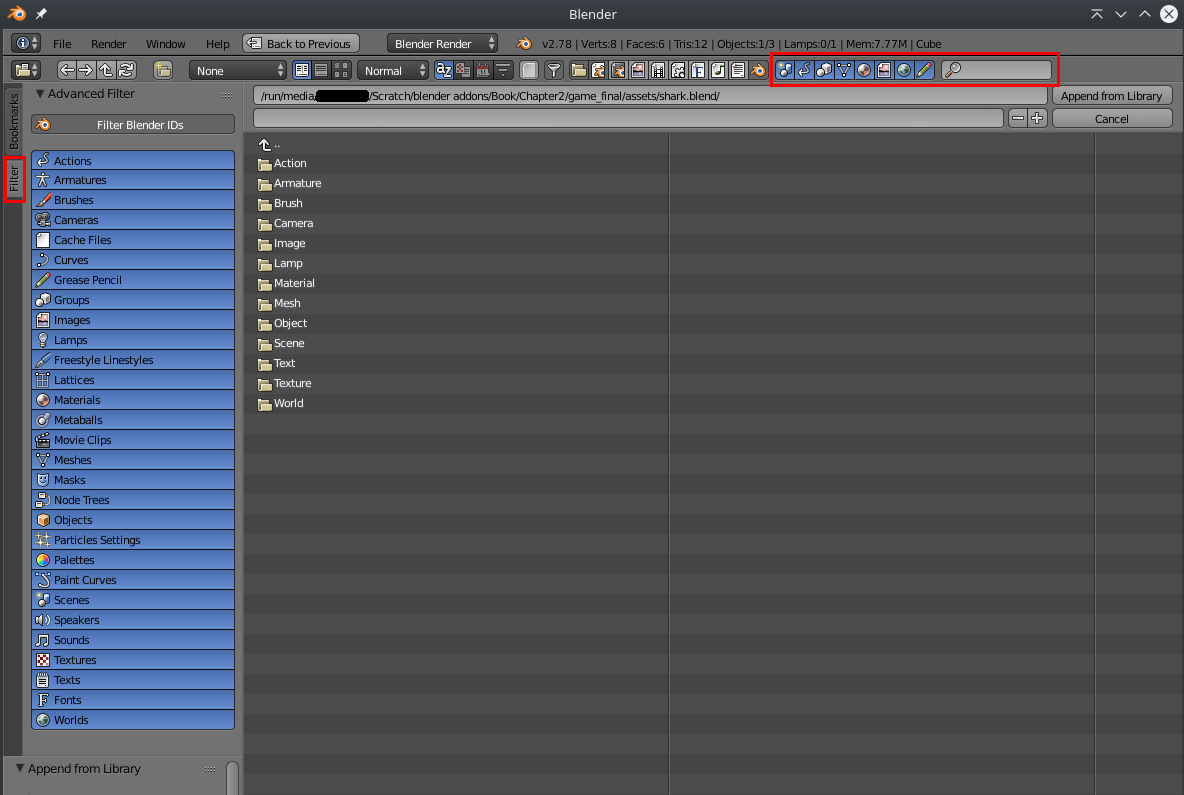
Task: Disable Armatures in the Advanced Filter
Action: click(x=132, y=179)
